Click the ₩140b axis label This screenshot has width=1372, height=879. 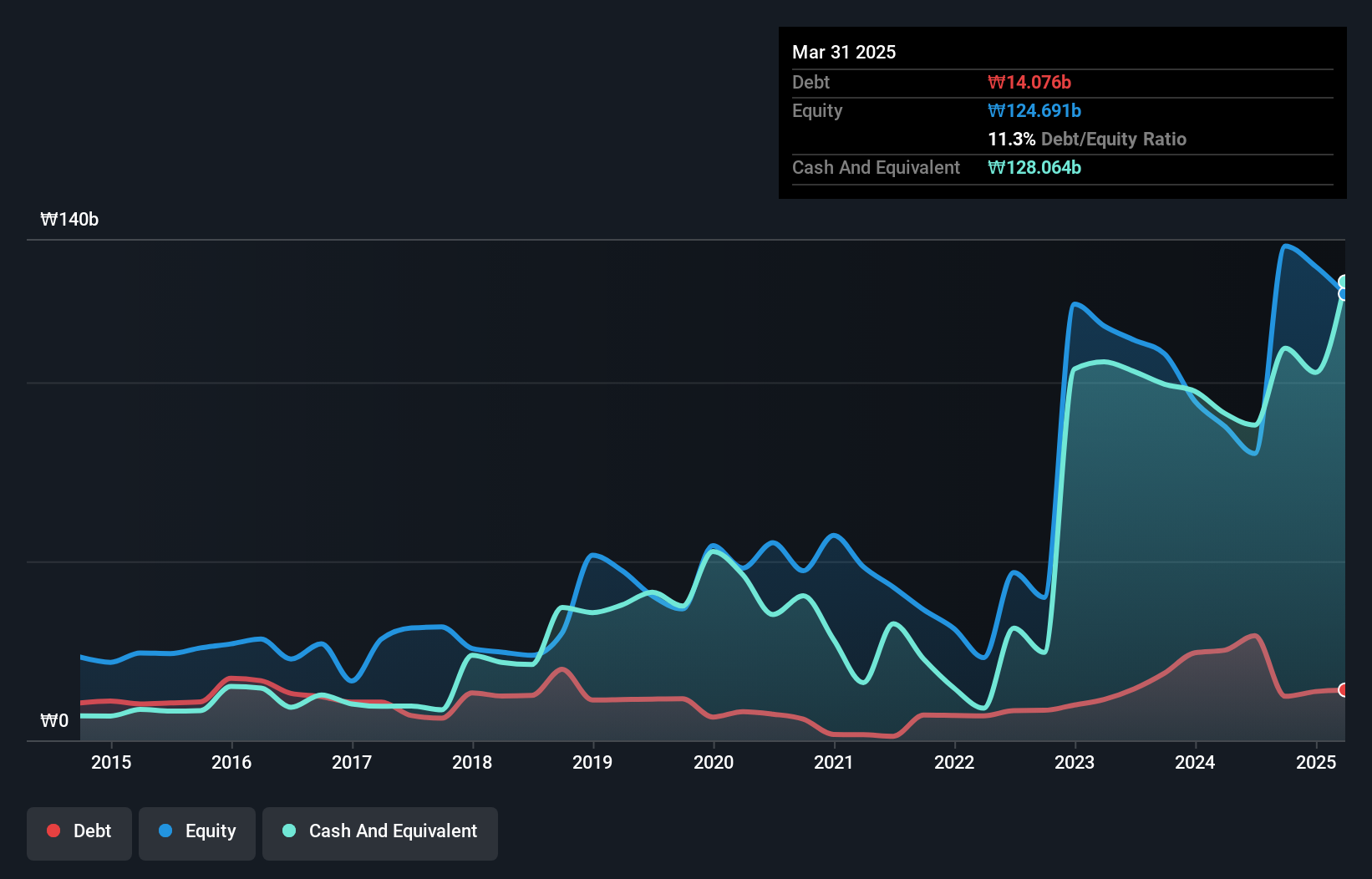[70, 220]
